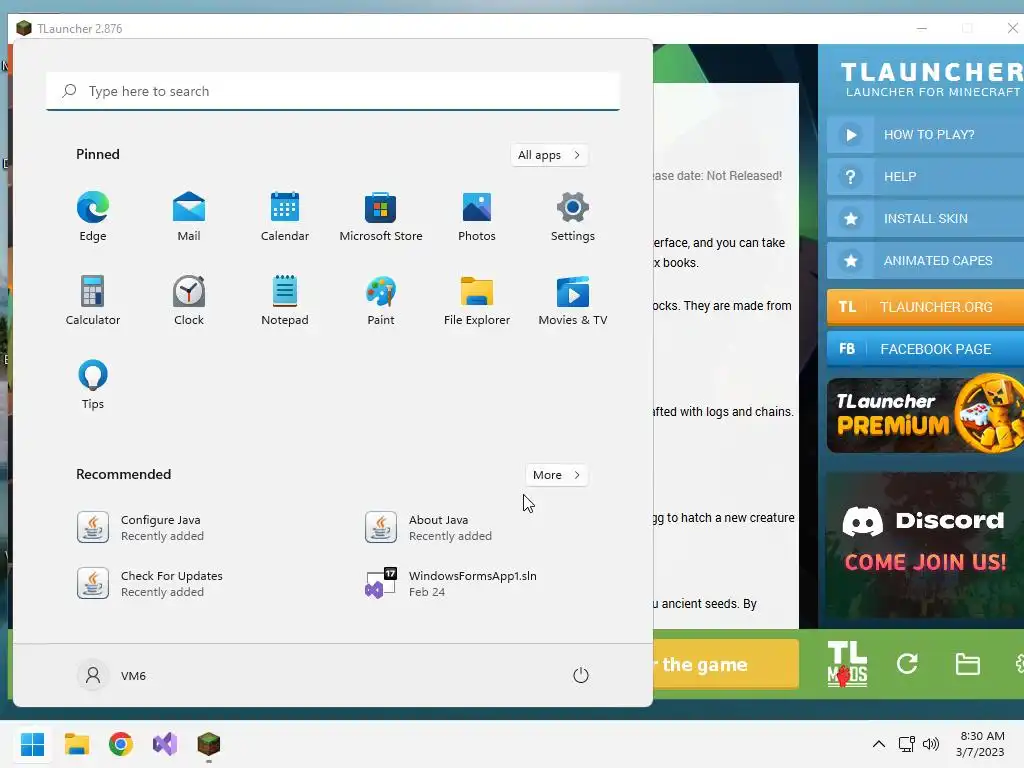Open Google Chrome from taskbar
Viewport: 1024px width, 768px height.
pyautogui.click(x=121, y=744)
